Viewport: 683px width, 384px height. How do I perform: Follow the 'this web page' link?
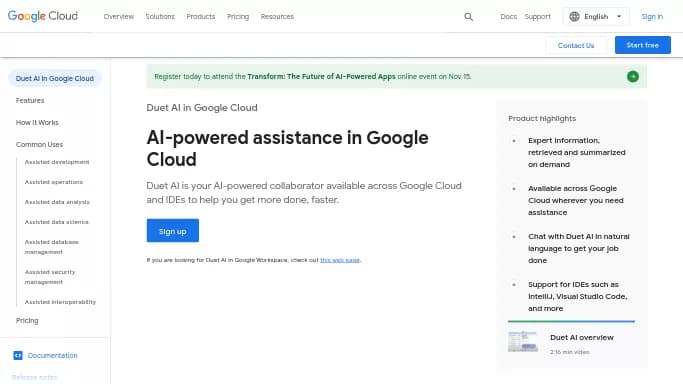[340, 260]
